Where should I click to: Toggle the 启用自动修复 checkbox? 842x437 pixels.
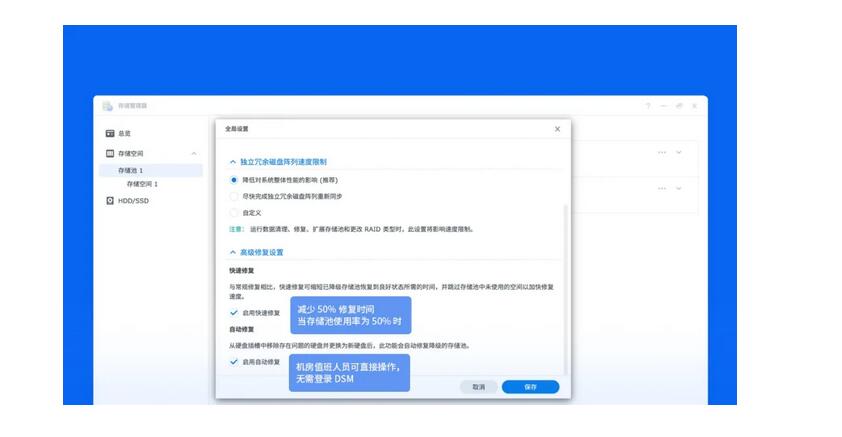click(x=234, y=361)
